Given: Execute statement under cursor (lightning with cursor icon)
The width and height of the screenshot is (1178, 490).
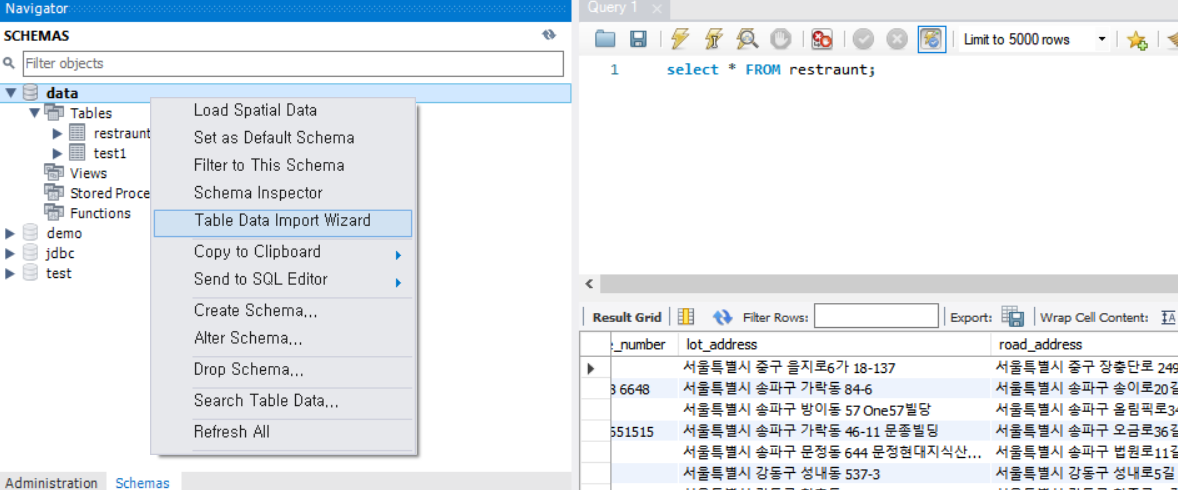Looking at the screenshot, I should [x=713, y=39].
